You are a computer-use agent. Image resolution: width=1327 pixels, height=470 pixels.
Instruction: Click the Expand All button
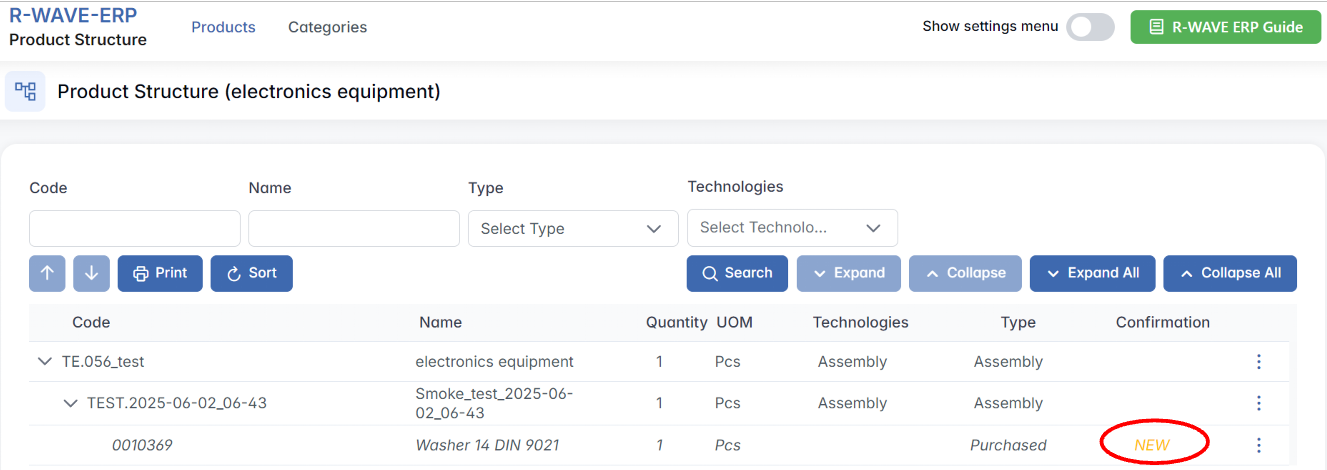1092,273
